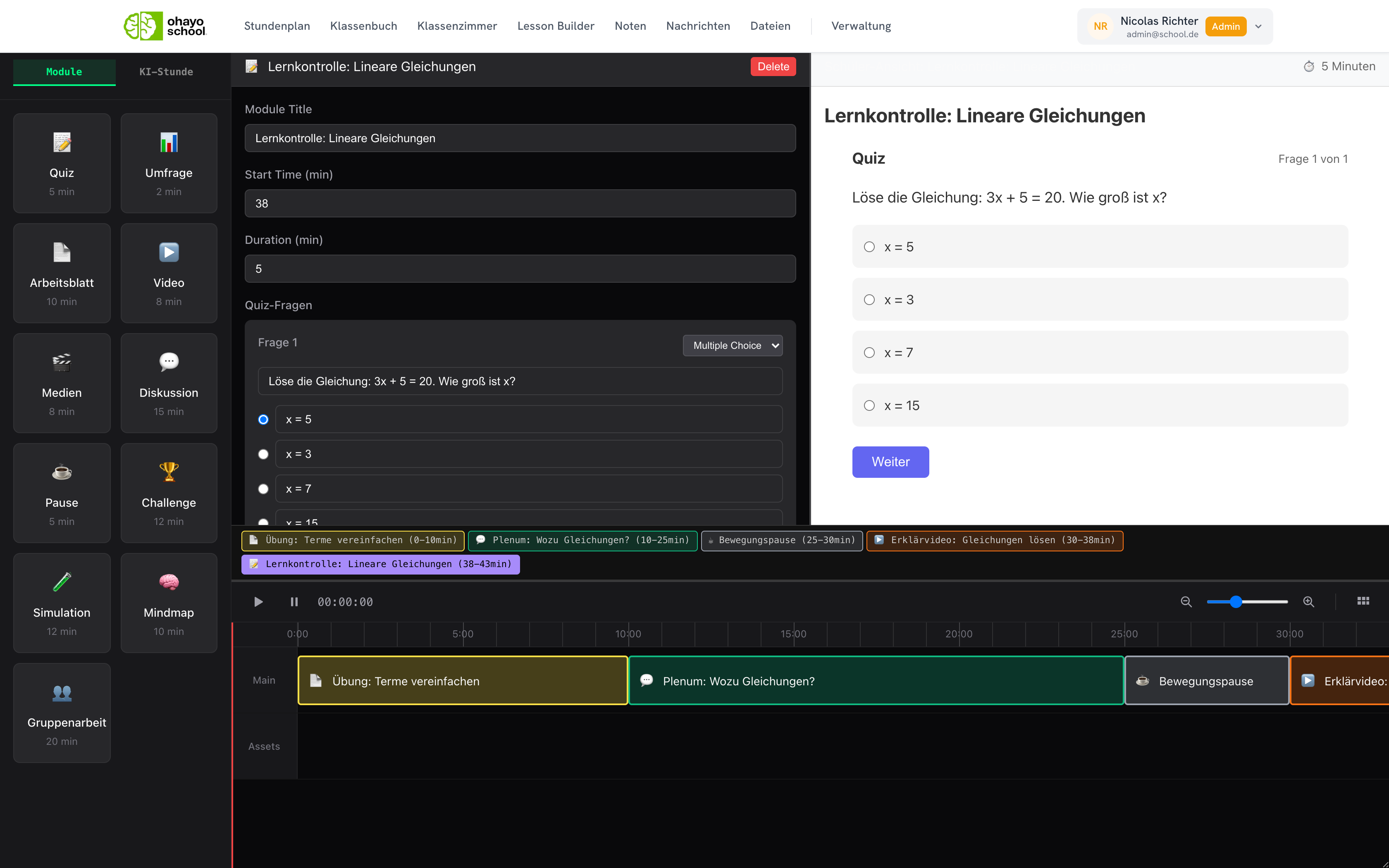Click the Module Title input field
Viewport: 1389px width, 868px height.
pos(520,138)
